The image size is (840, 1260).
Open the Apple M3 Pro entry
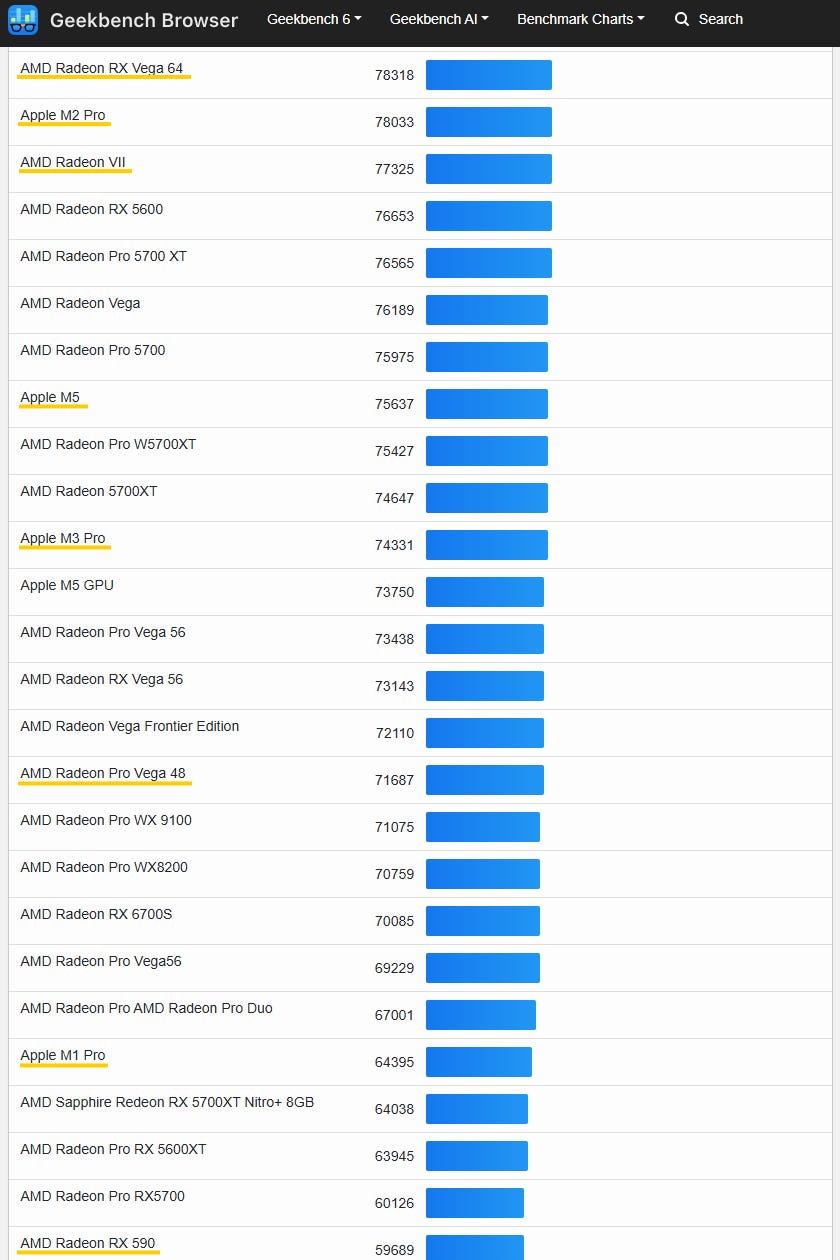tap(63, 538)
